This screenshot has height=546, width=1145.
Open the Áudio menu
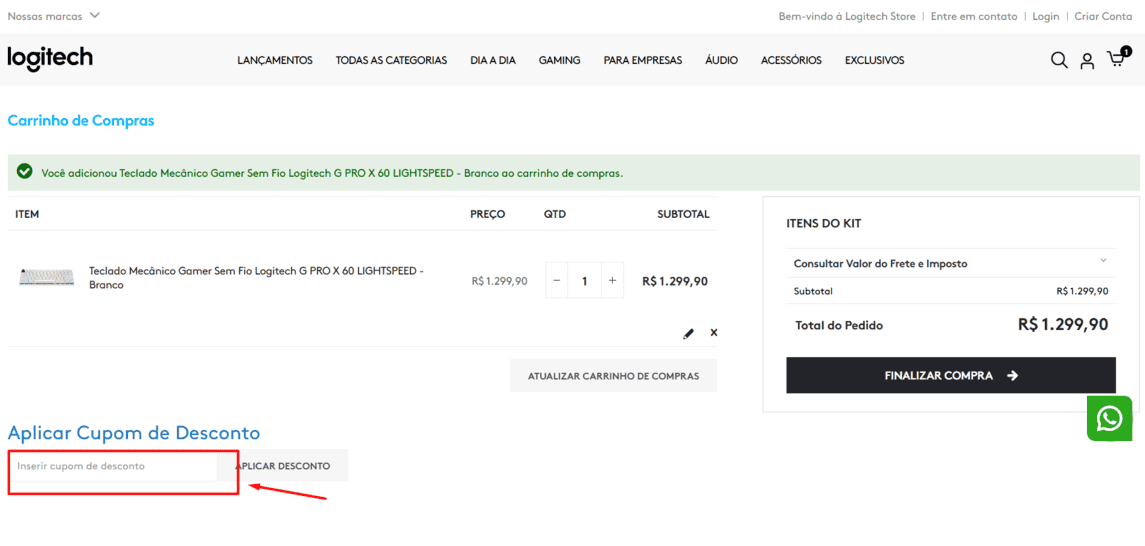[x=721, y=61]
